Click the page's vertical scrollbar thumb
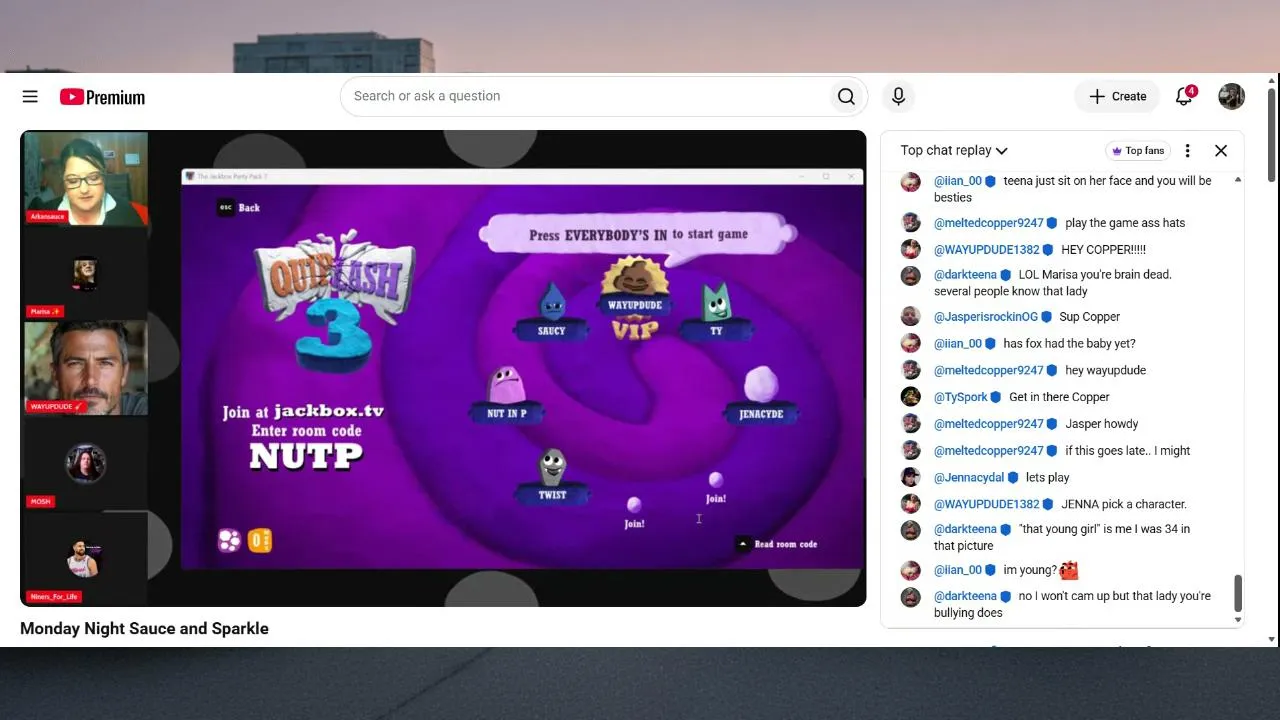Viewport: 1280px width, 720px height. tap(1272, 135)
